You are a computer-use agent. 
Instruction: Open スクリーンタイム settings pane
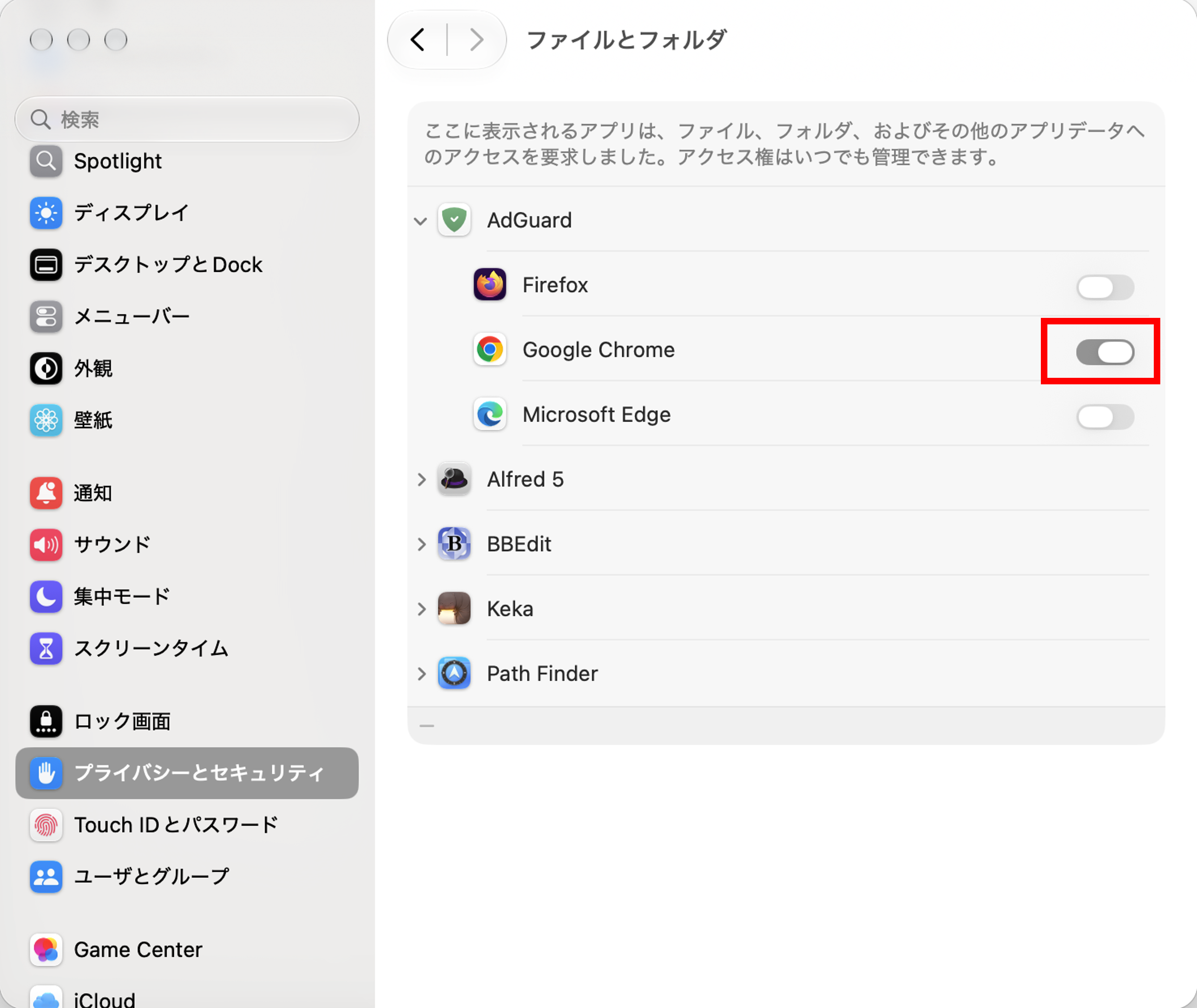[x=187, y=649]
